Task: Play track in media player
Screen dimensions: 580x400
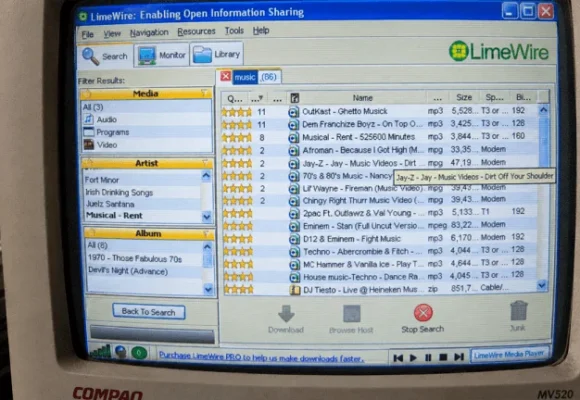Action: click(x=413, y=358)
